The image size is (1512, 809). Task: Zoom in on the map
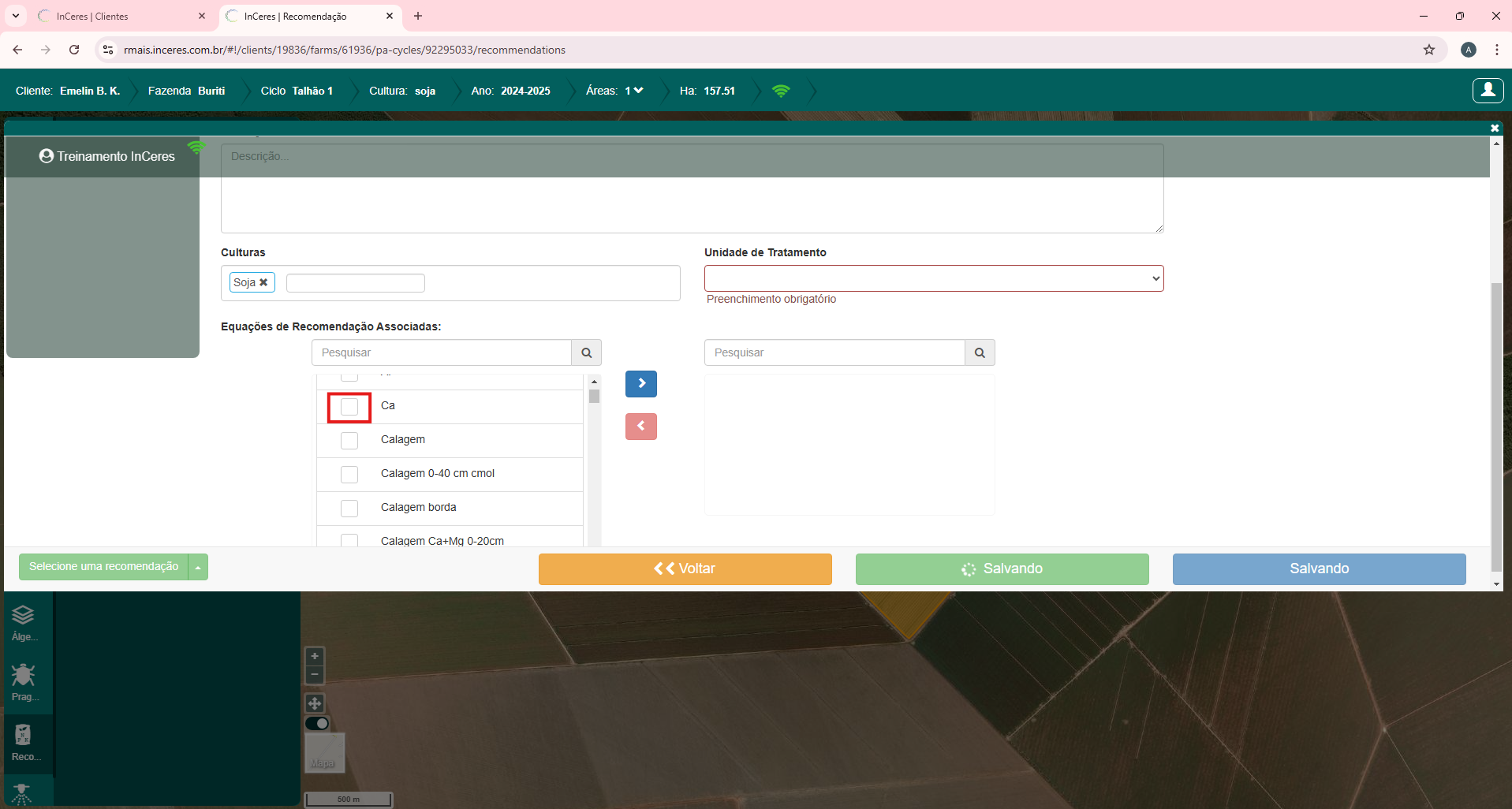coord(315,656)
